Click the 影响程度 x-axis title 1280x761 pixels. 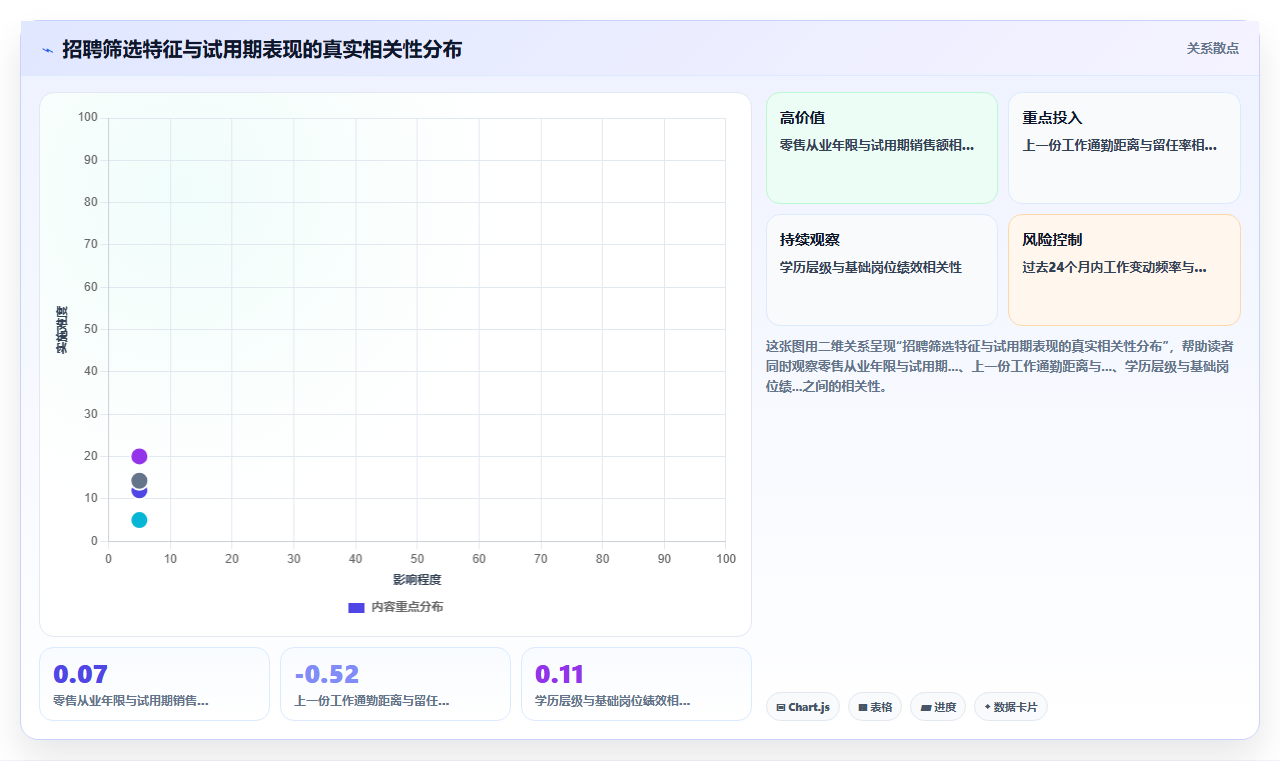pyautogui.click(x=417, y=580)
